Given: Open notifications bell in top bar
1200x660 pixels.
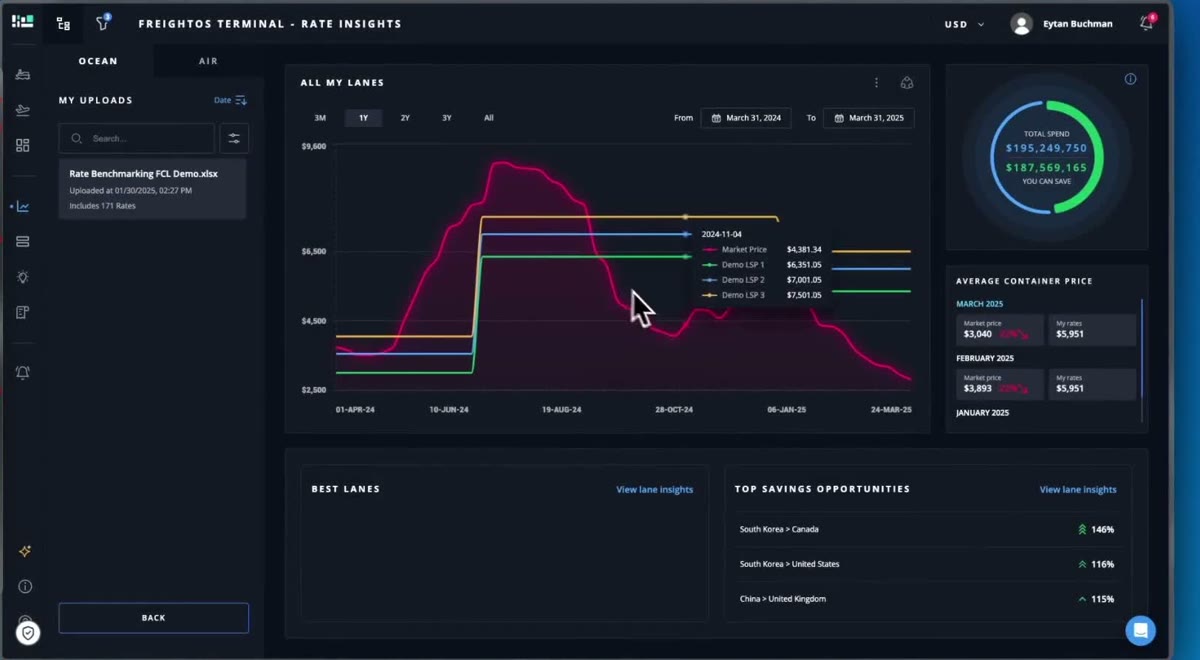Looking at the screenshot, I should pos(1146,23).
